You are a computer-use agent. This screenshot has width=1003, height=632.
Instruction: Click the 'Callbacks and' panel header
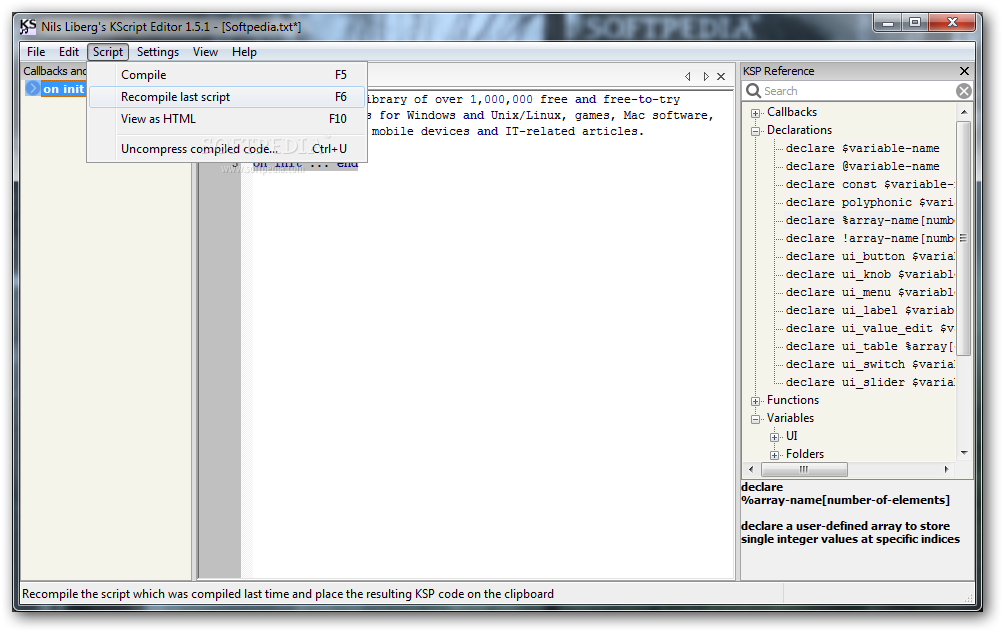pyautogui.click(x=55, y=71)
